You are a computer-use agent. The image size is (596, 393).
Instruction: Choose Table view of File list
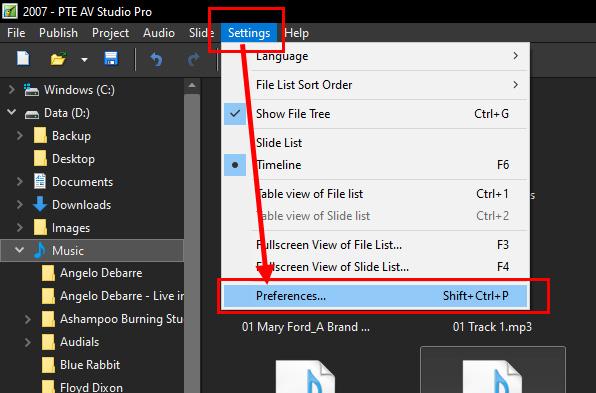[x=376, y=194]
